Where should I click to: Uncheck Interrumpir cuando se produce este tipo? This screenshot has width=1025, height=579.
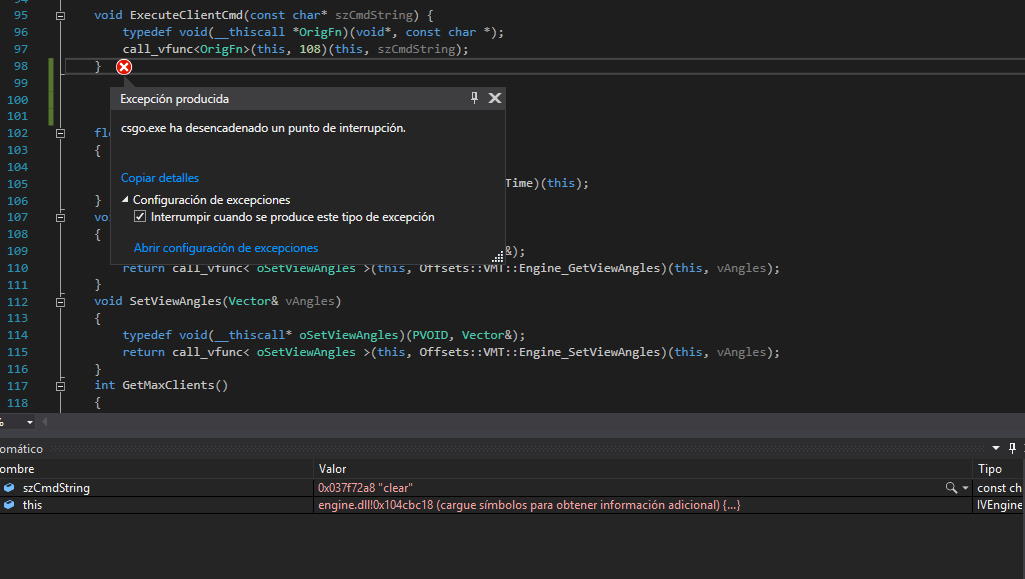tap(141, 217)
